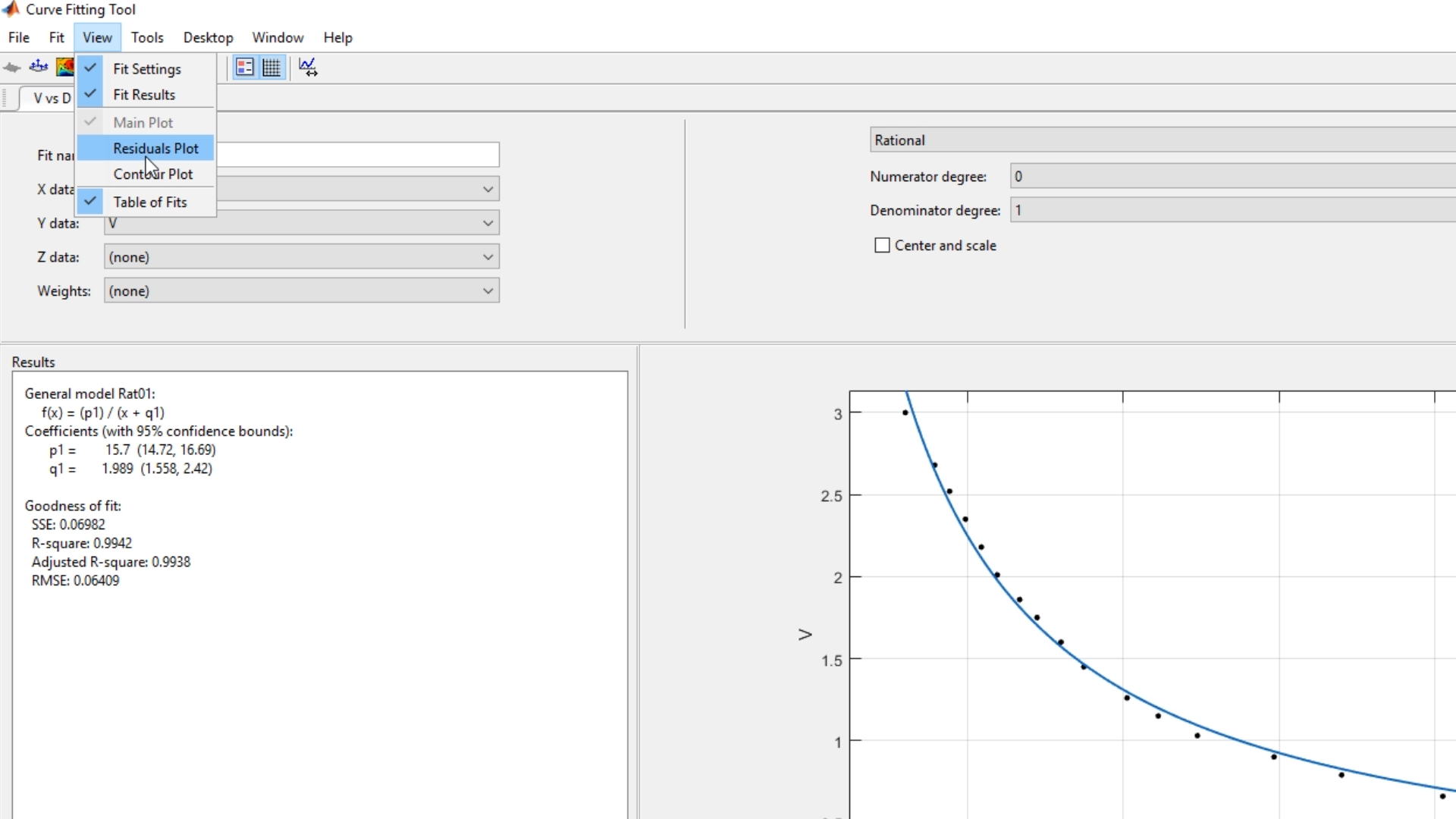
Task: Click the main plot surface toolbar icon
Action: click(12, 67)
